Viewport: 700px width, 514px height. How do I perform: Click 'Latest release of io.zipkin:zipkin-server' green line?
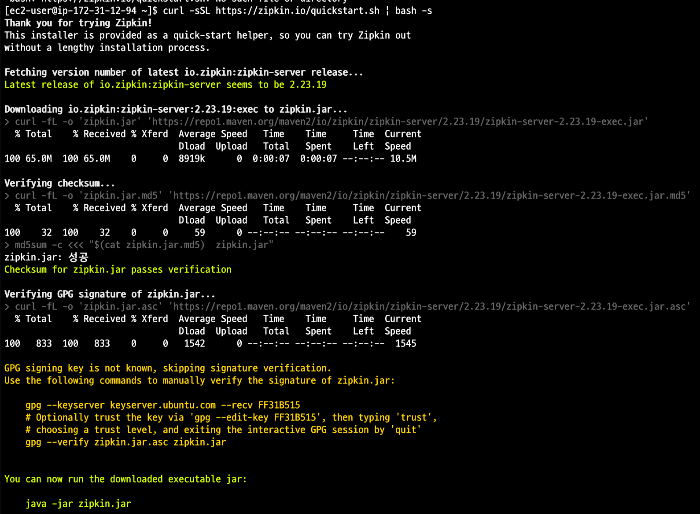coord(165,84)
